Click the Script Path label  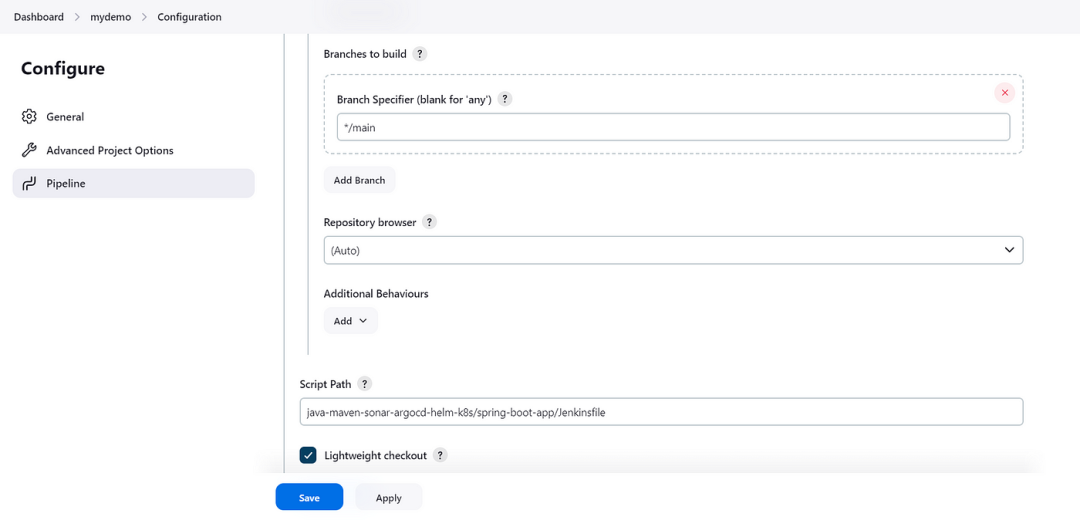(326, 384)
